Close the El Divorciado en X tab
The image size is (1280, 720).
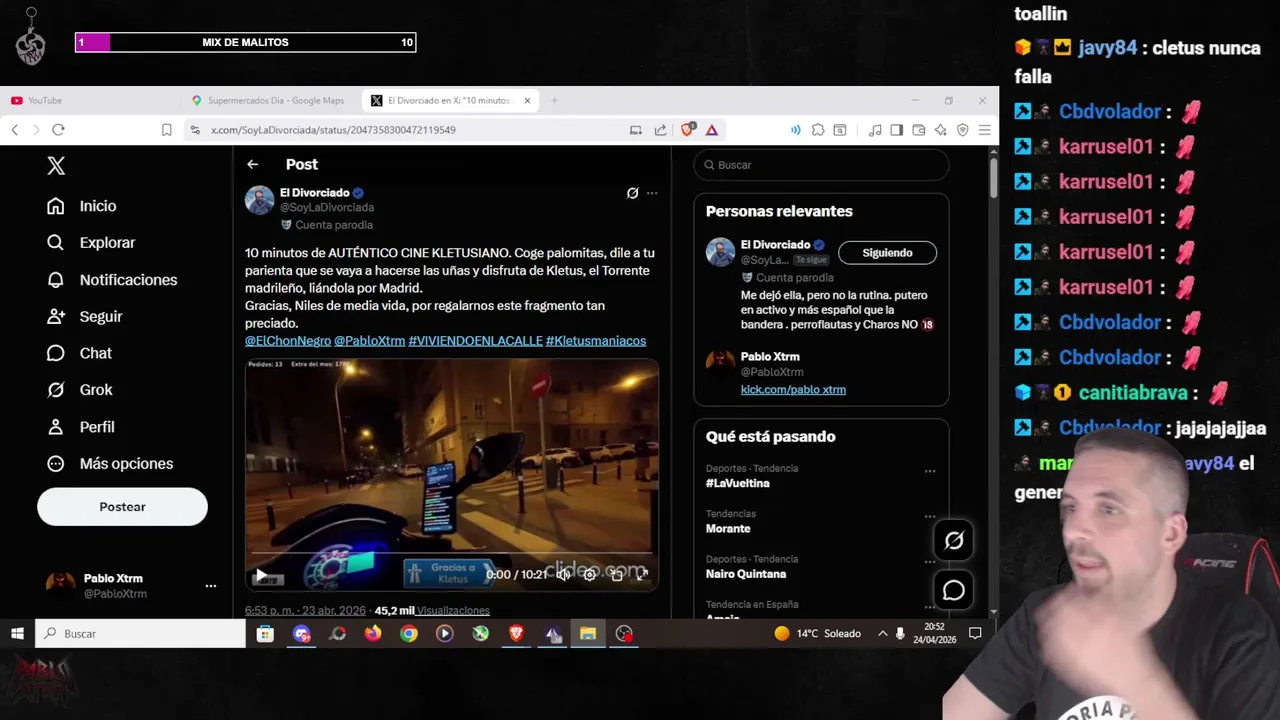tap(527, 100)
